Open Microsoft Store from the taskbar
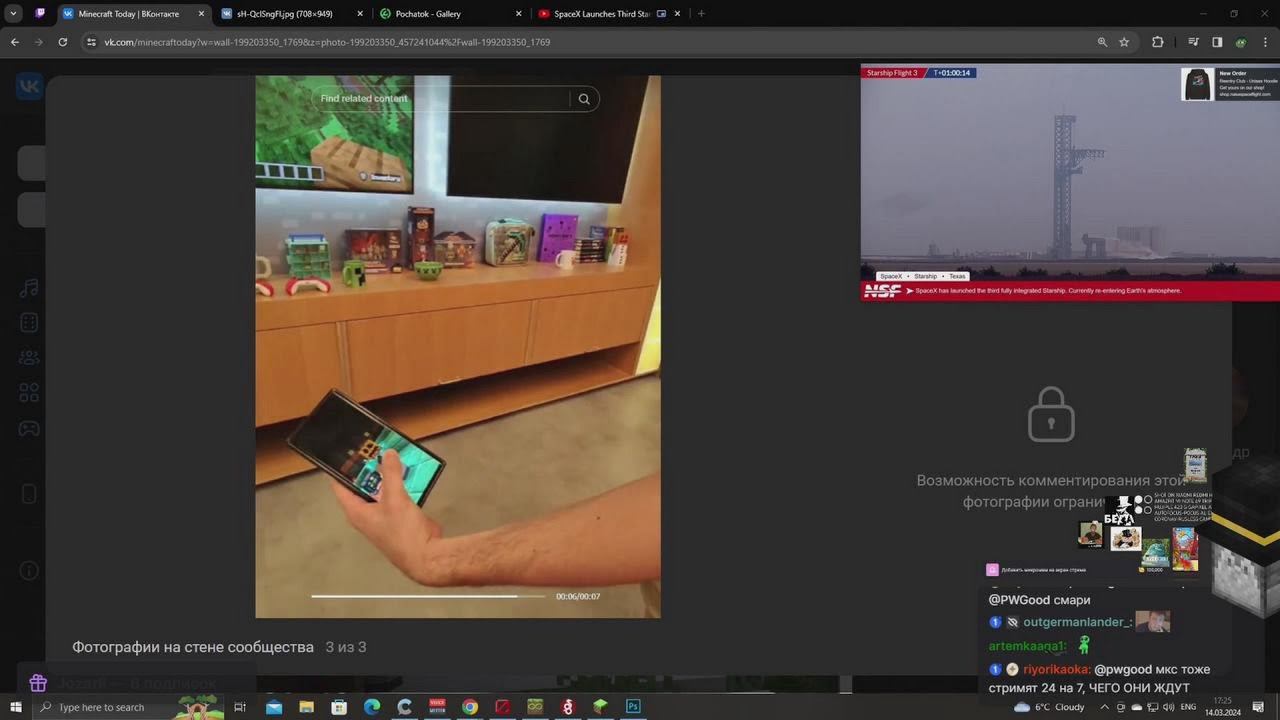Viewport: 1280px width, 720px height. (339, 707)
